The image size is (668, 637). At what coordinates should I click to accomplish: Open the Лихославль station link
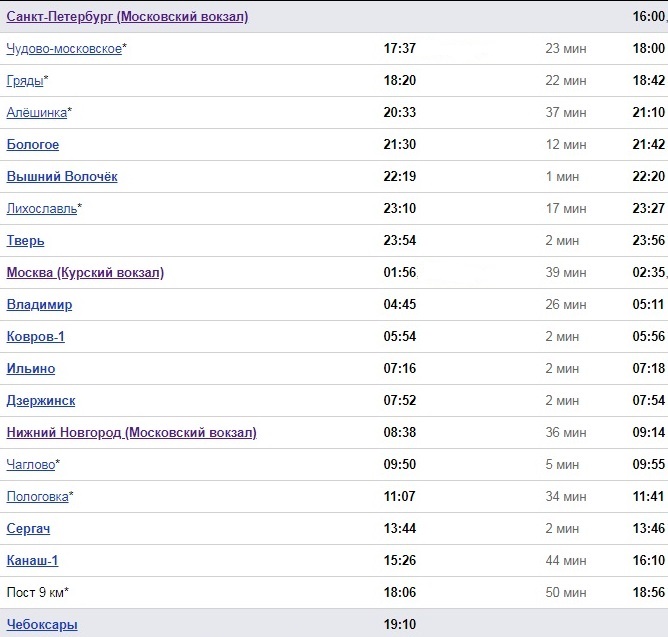41,209
